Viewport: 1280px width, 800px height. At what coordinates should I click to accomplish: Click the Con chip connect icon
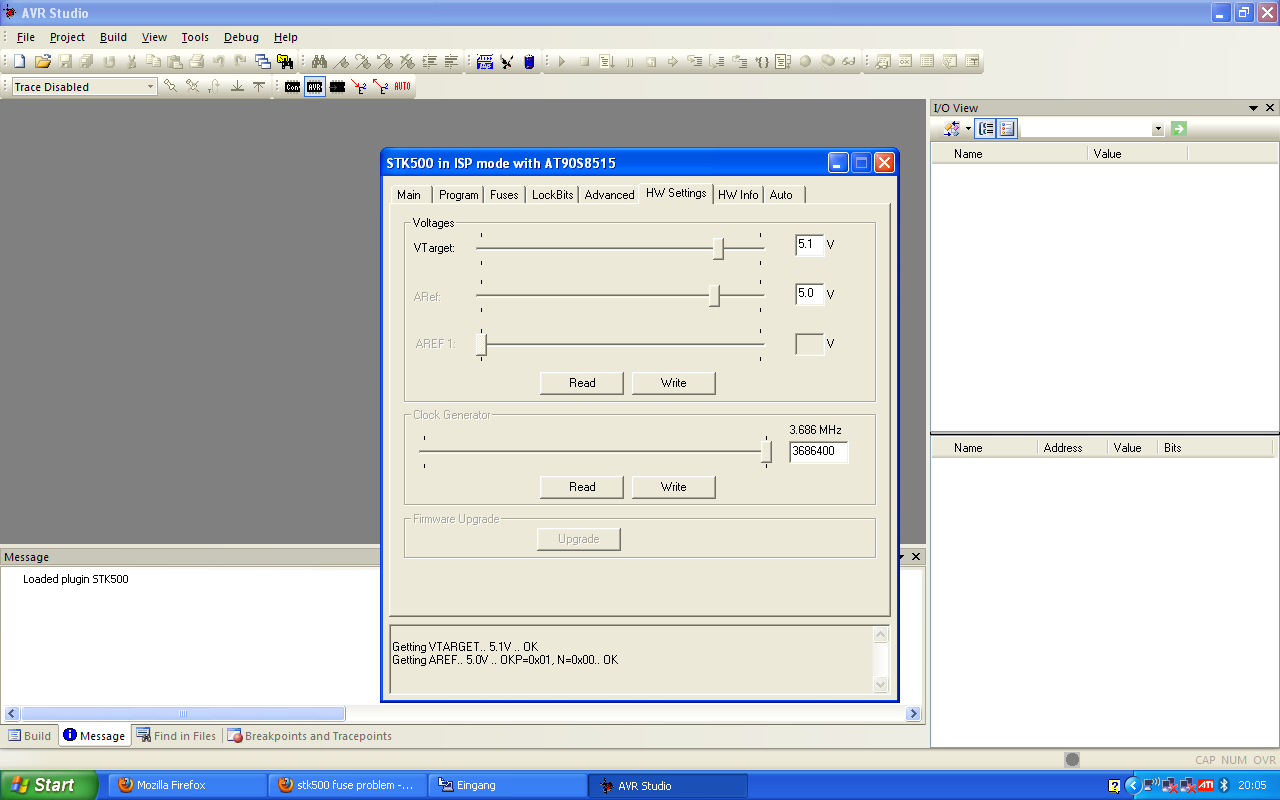tap(292, 87)
